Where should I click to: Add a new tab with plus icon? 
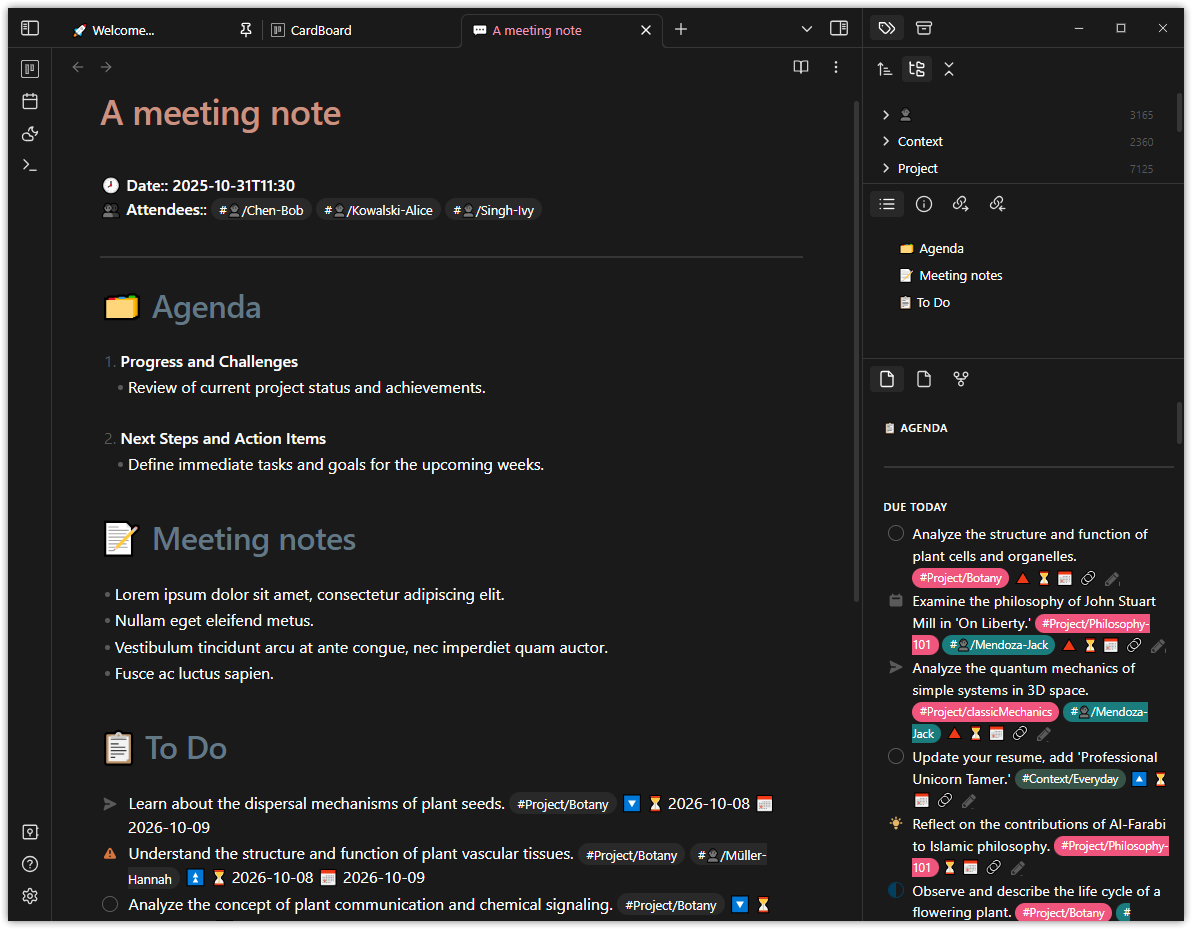pyautogui.click(x=681, y=29)
